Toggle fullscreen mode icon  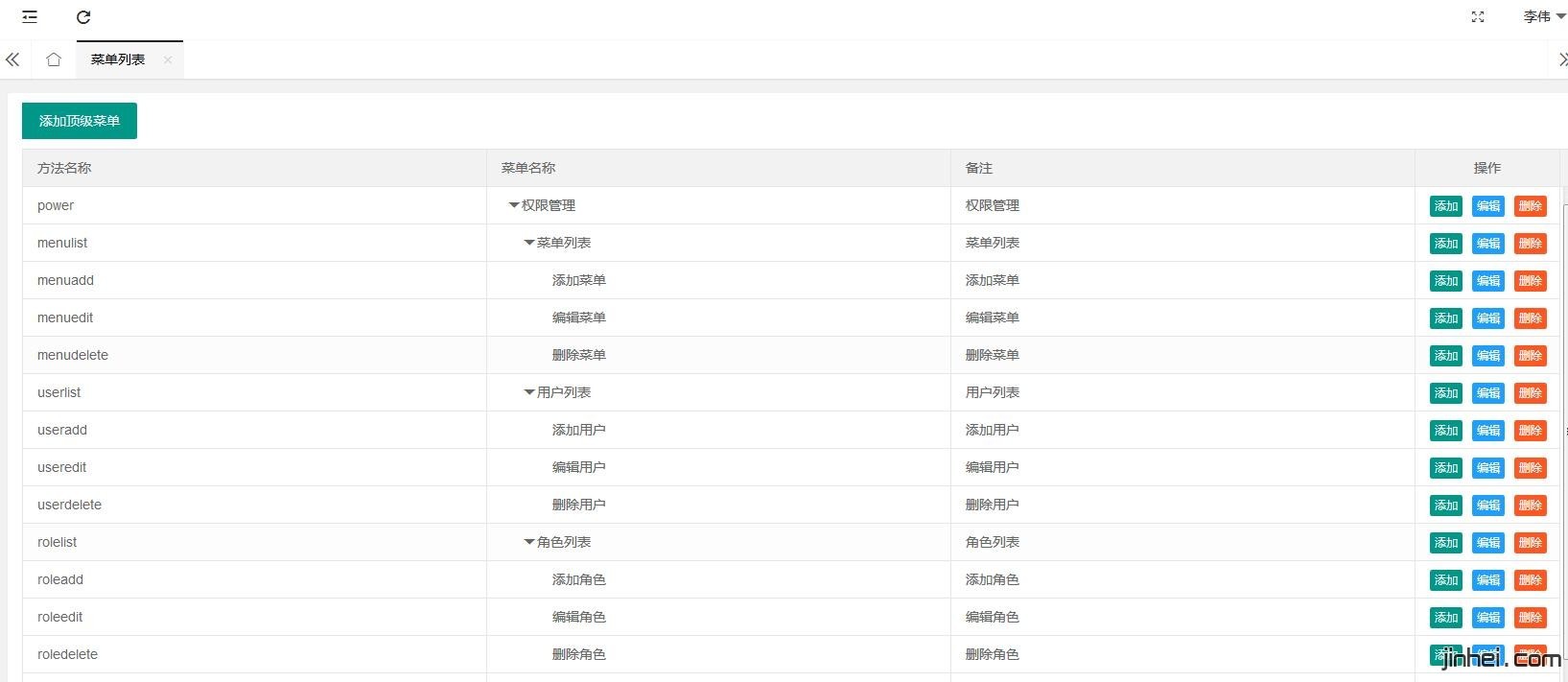click(1478, 16)
